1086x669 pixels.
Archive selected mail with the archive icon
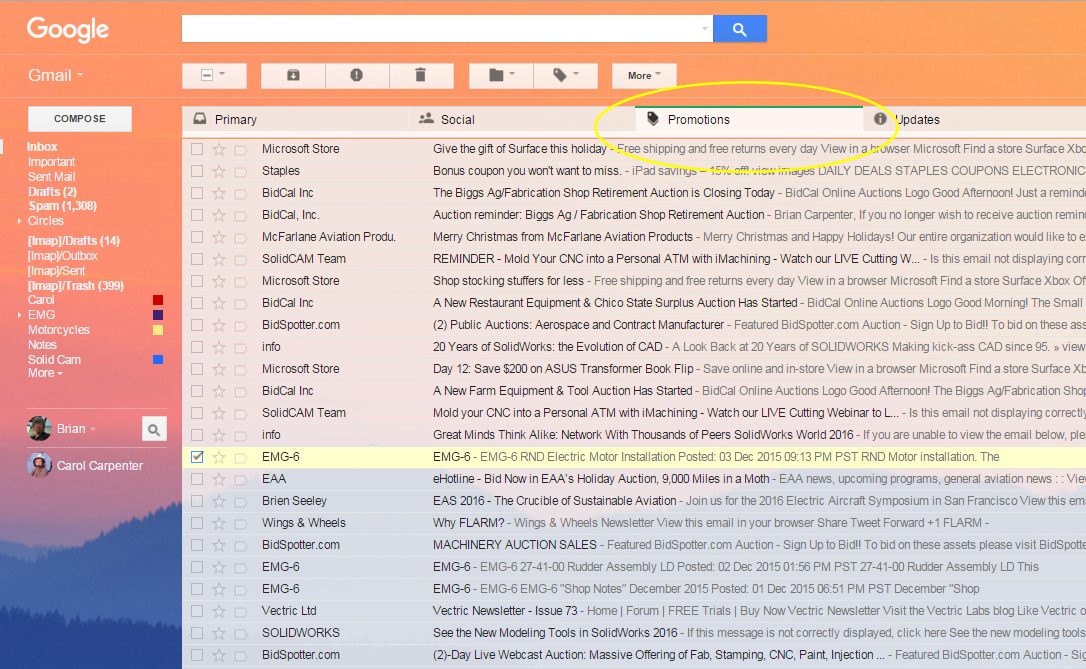pos(293,75)
